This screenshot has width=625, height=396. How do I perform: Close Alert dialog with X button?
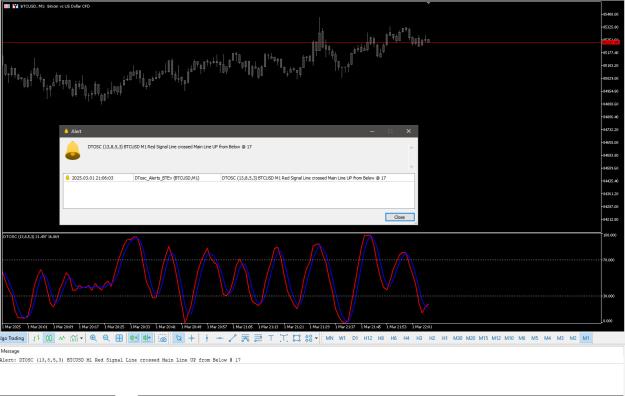pyautogui.click(x=408, y=131)
